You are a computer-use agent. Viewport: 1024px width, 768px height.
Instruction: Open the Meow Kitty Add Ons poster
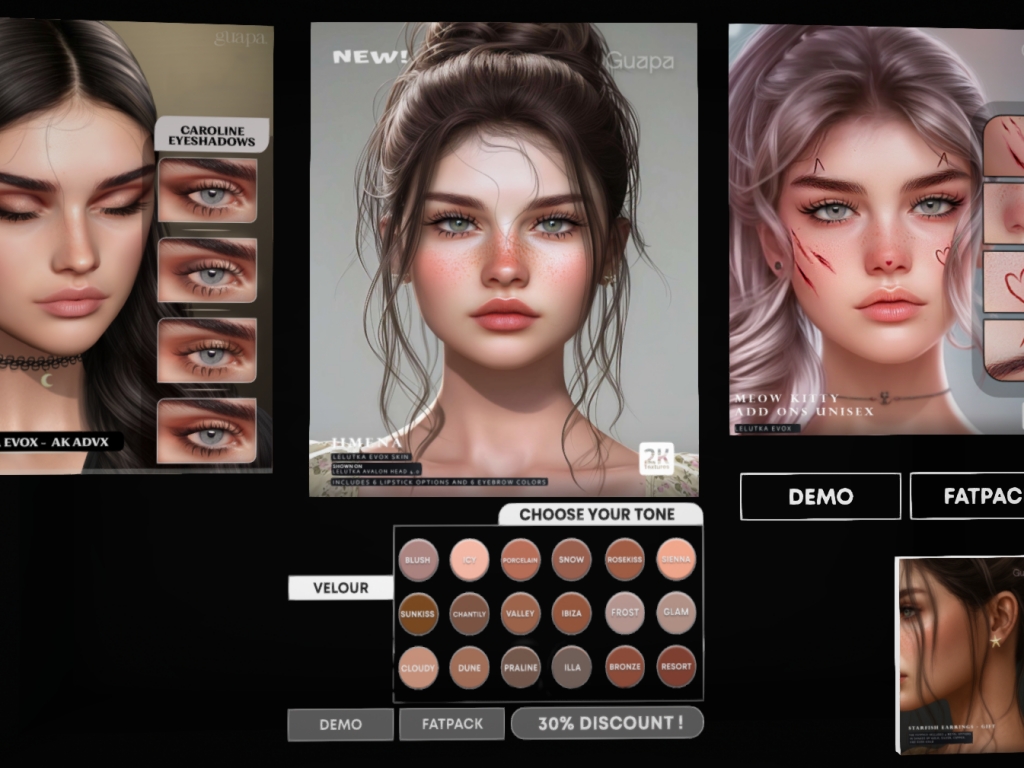click(x=876, y=229)
